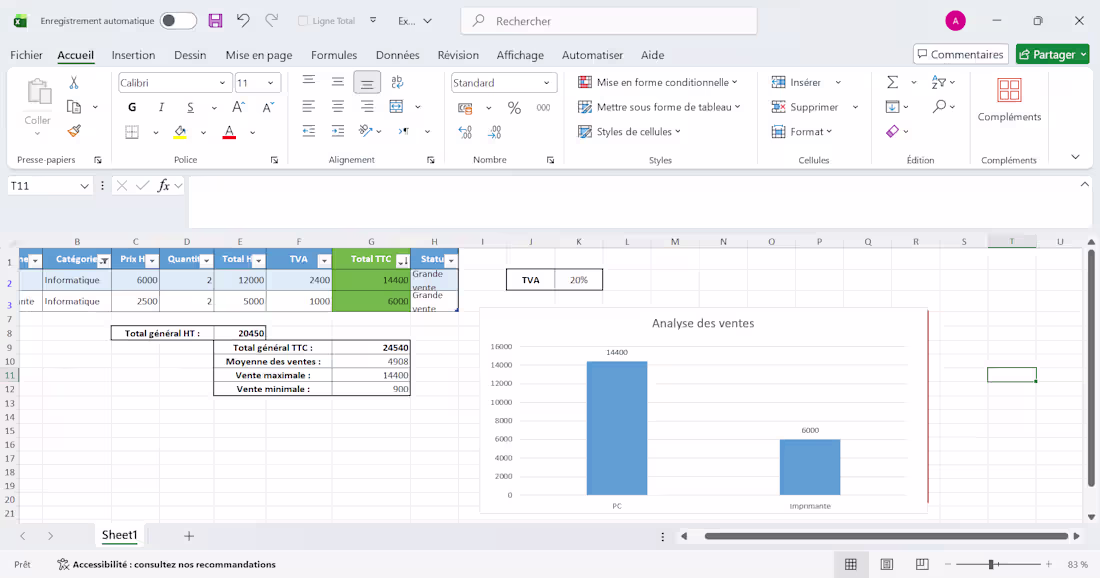Click the Save icon in title bar
1100x578 pixels.
(x=215, y=21)
